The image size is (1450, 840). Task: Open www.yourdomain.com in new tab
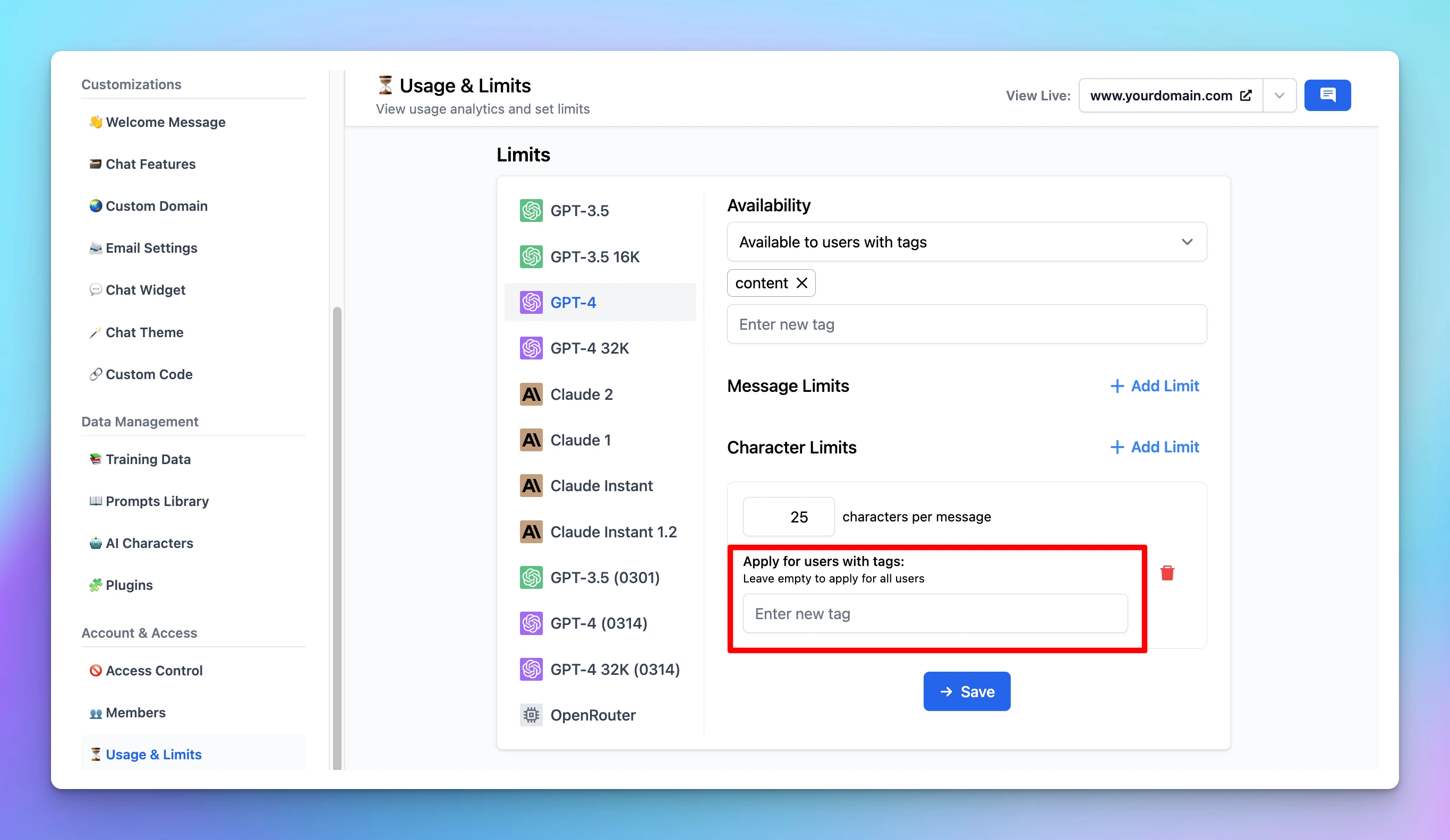click(x=1247, y=95)
